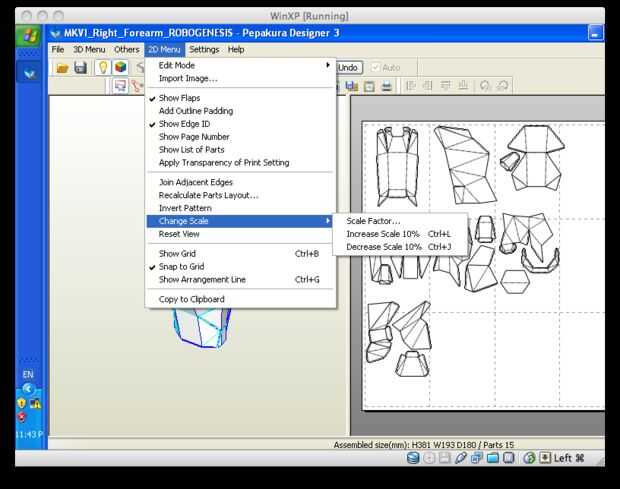Click the VirtualBox hard disk status icon
The height and width of the screenshot is (489, 620).
click(413, 458)
